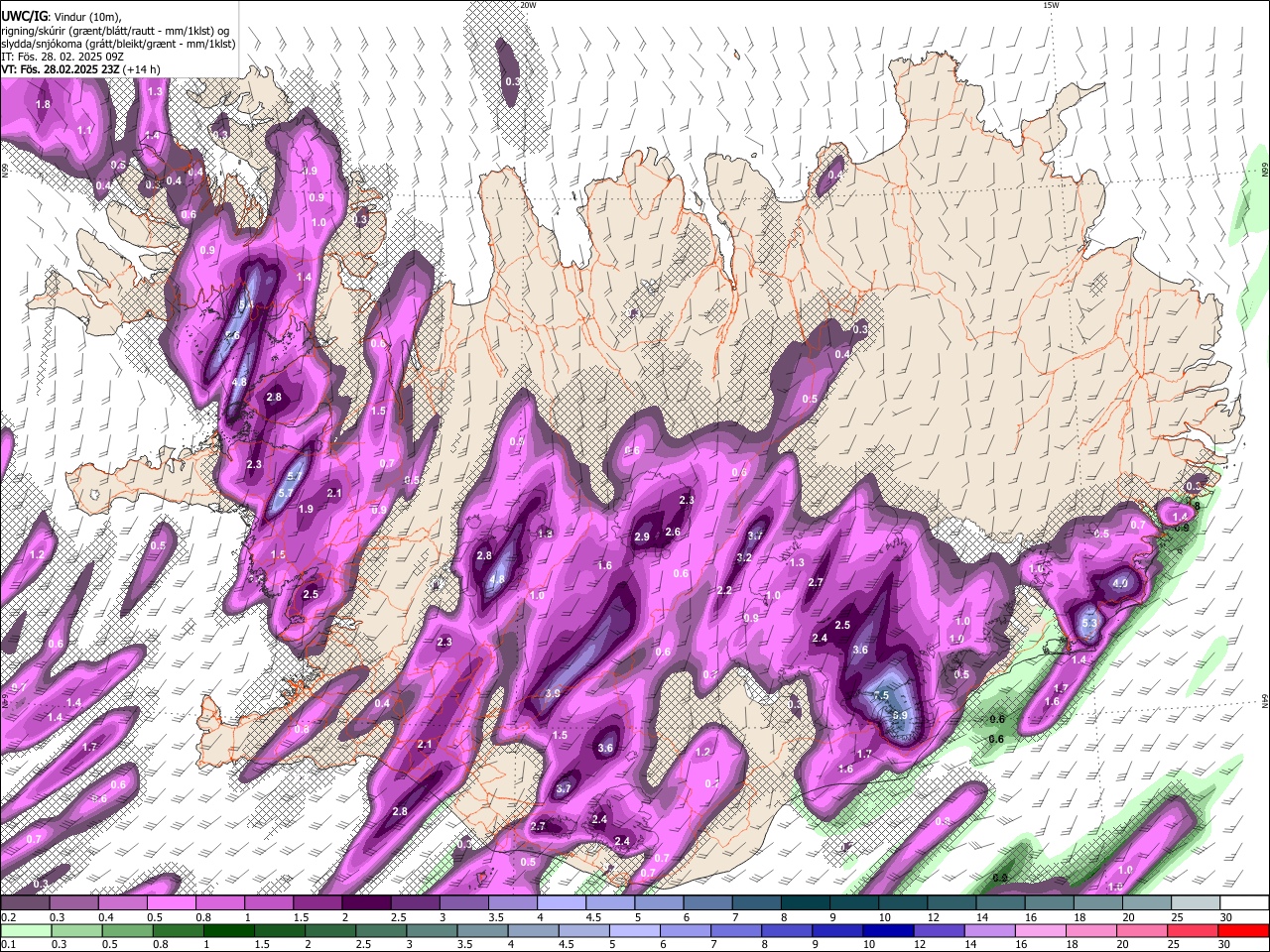This screenshot has width=1270, height=952.
Task: Select bright pink swatch between 0.5 and 0.8
Action: (x=172, y=903)
